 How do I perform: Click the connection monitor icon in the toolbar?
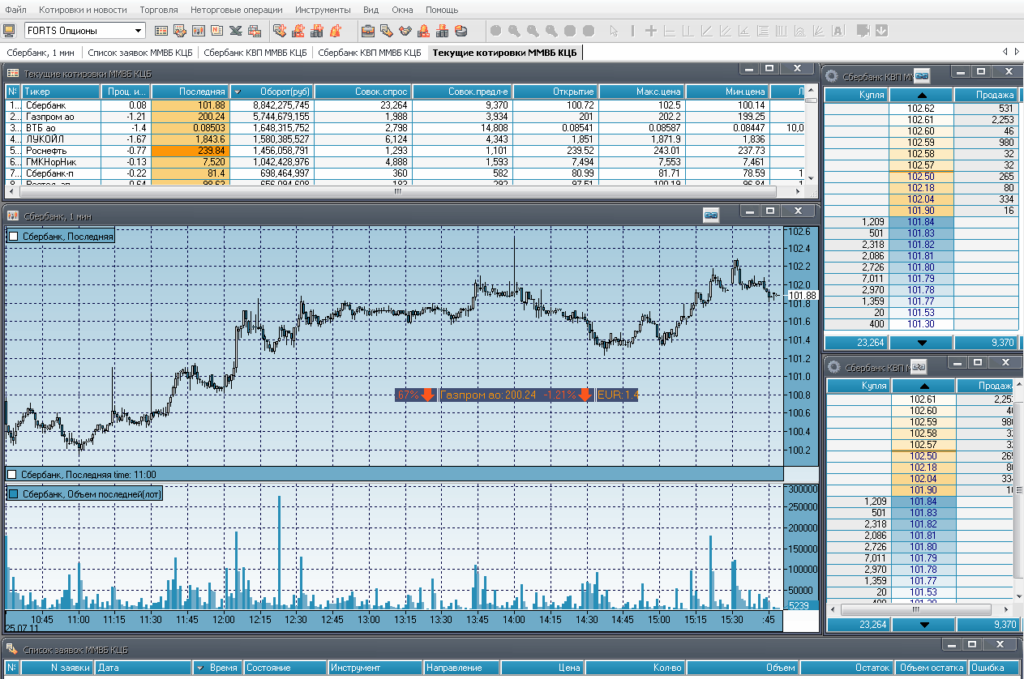(x=9, y=31)
